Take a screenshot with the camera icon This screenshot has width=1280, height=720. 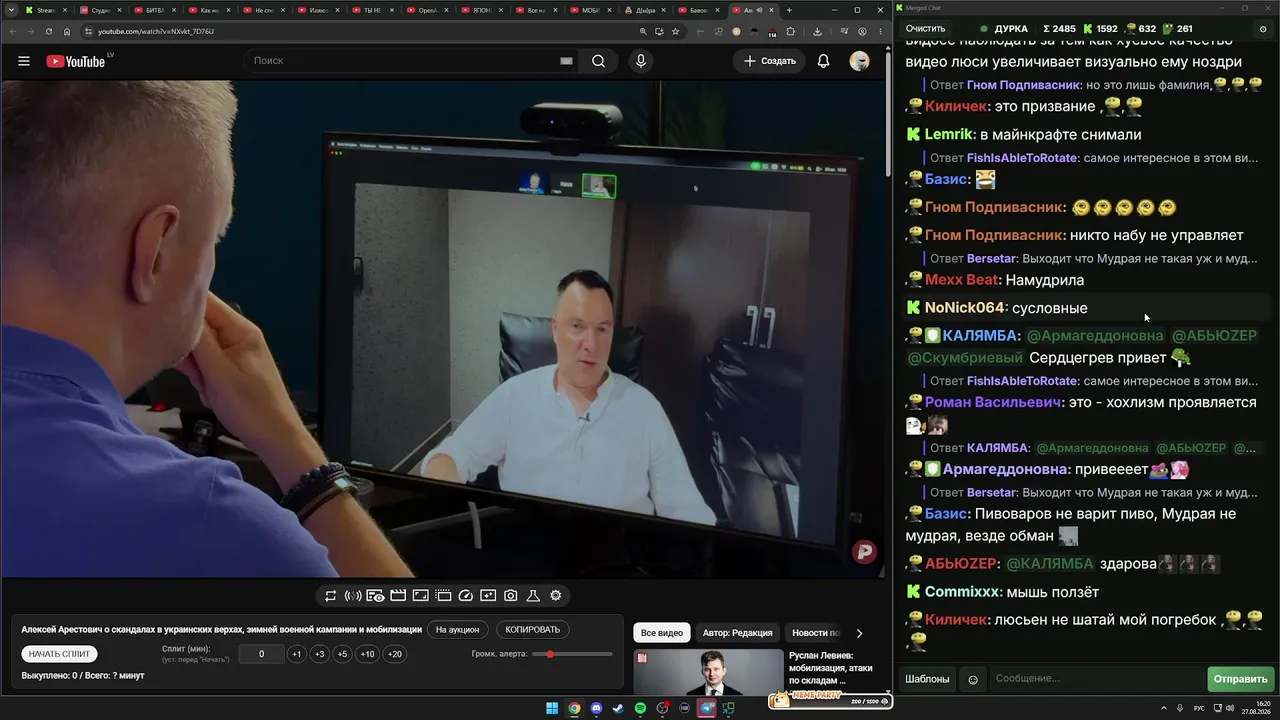(x=511, y=595)
